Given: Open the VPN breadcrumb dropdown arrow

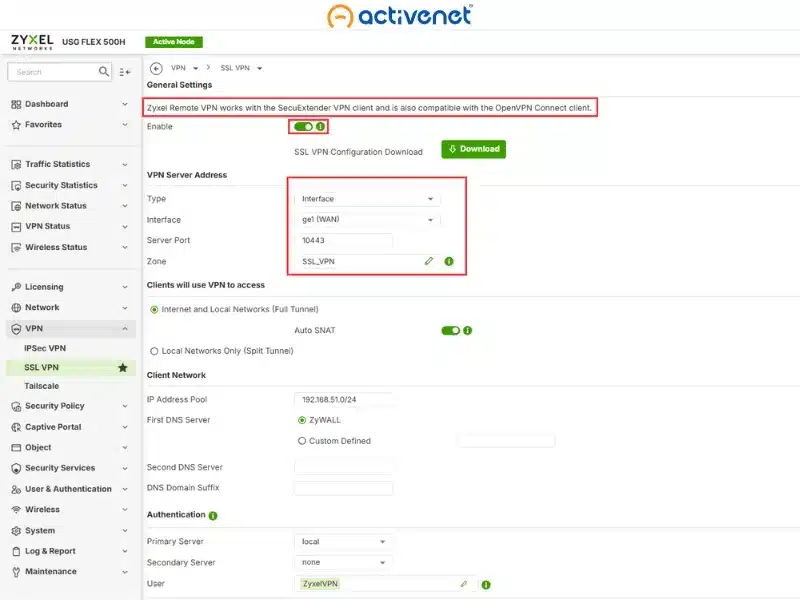Looking at the screenshot, I should click(x=196, y=68).
